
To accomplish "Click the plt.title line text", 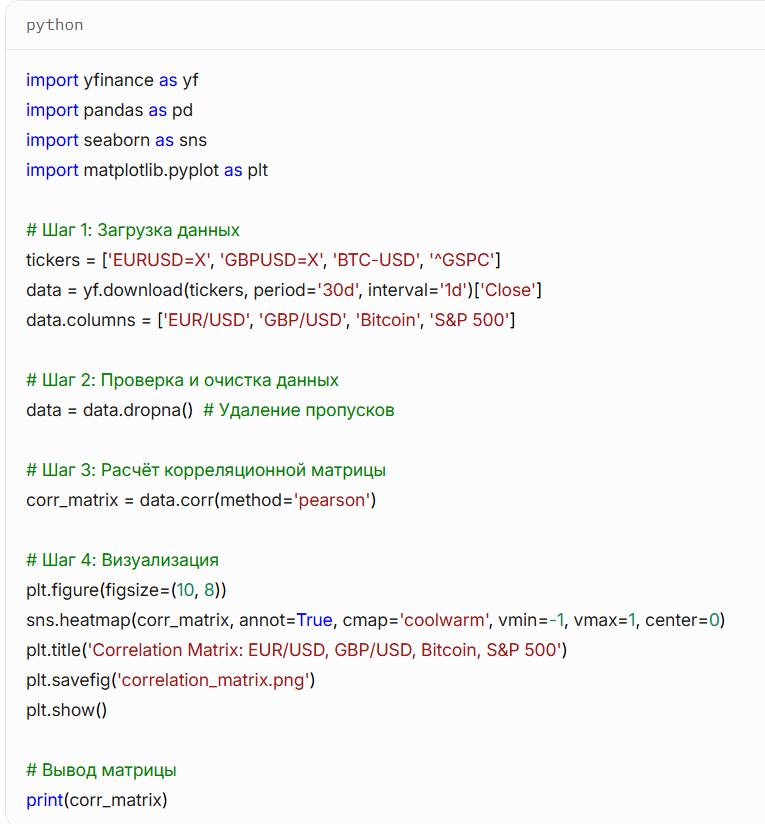I will click(297, 650).
